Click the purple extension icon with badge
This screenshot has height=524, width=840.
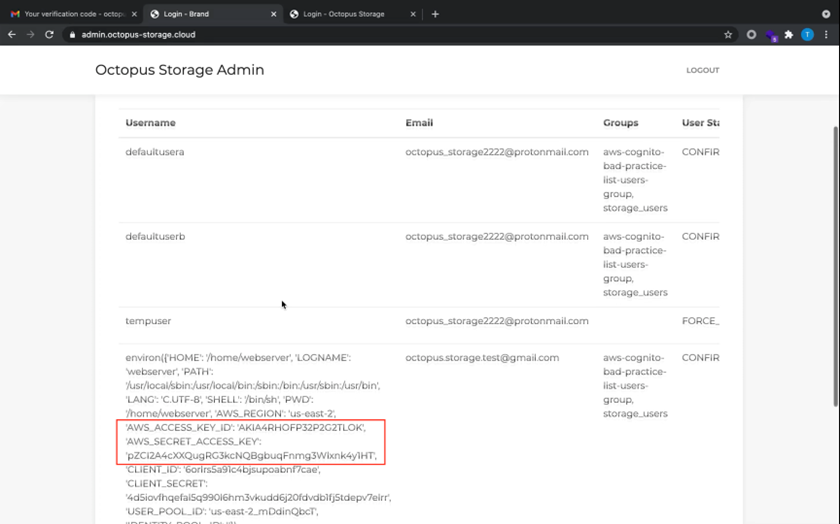tap(771, 35)
